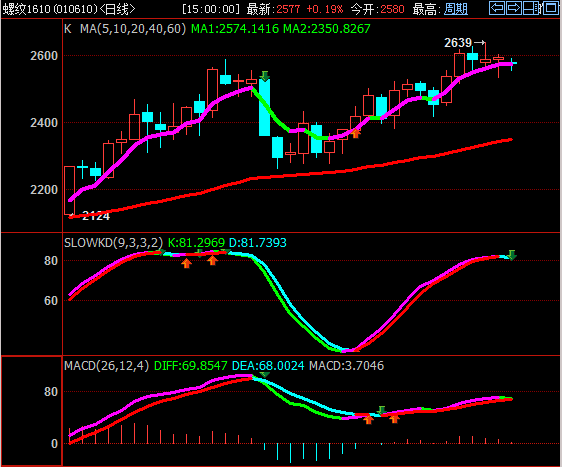The height and width of the screenshot is (467, 562).
Task: Click the last candlestick on the price chart
Action: point(512,64)
